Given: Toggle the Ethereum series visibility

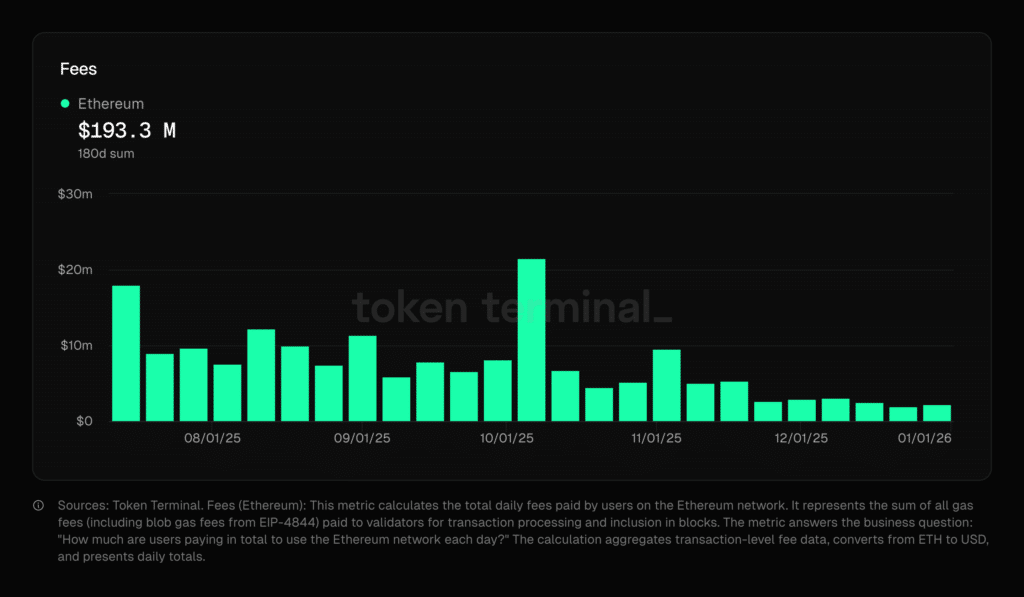Looking at the screenshot, I should pyautogui.click(x=100, y=103).
